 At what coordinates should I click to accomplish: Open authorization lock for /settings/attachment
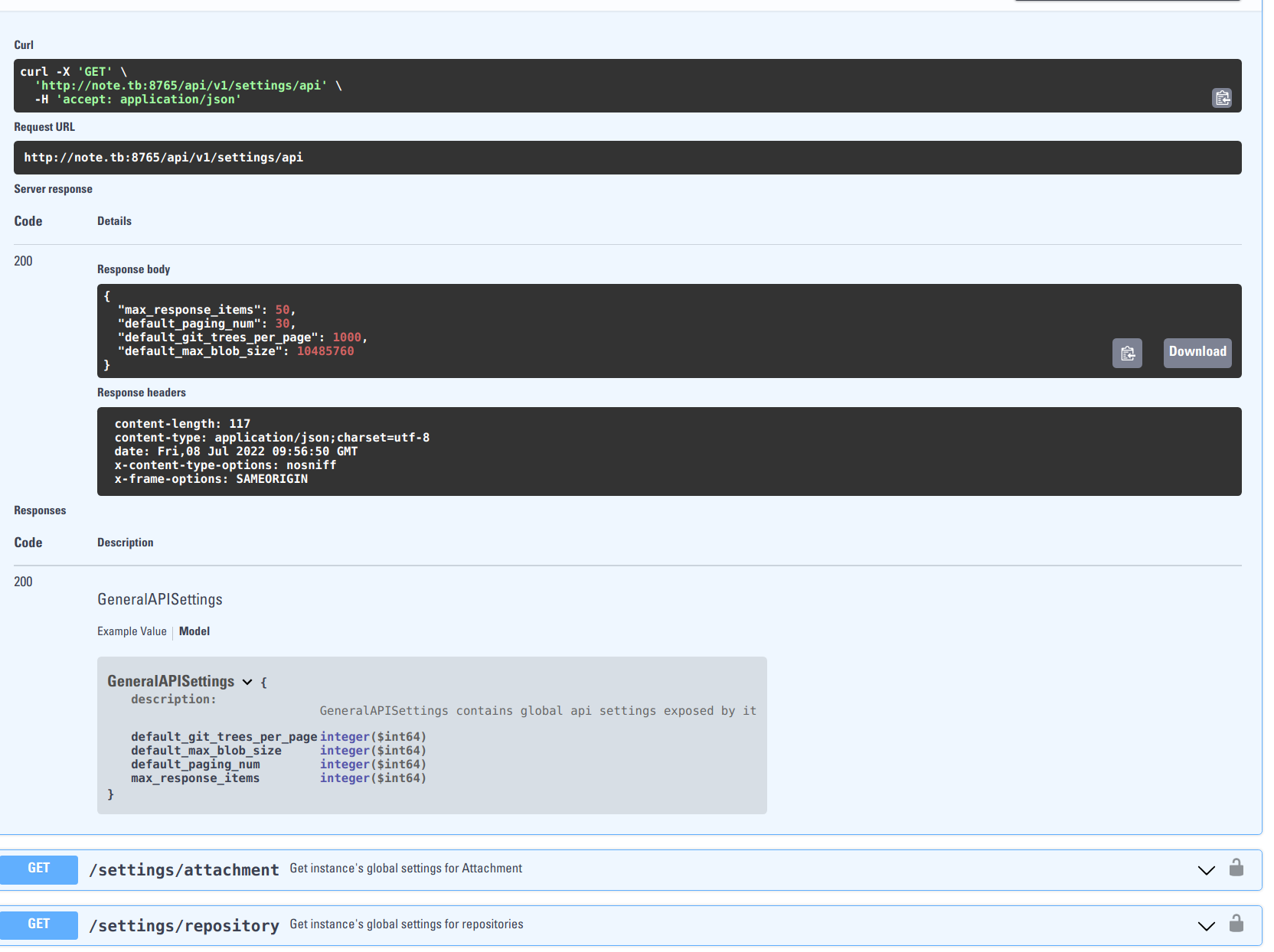point(1237,868)
